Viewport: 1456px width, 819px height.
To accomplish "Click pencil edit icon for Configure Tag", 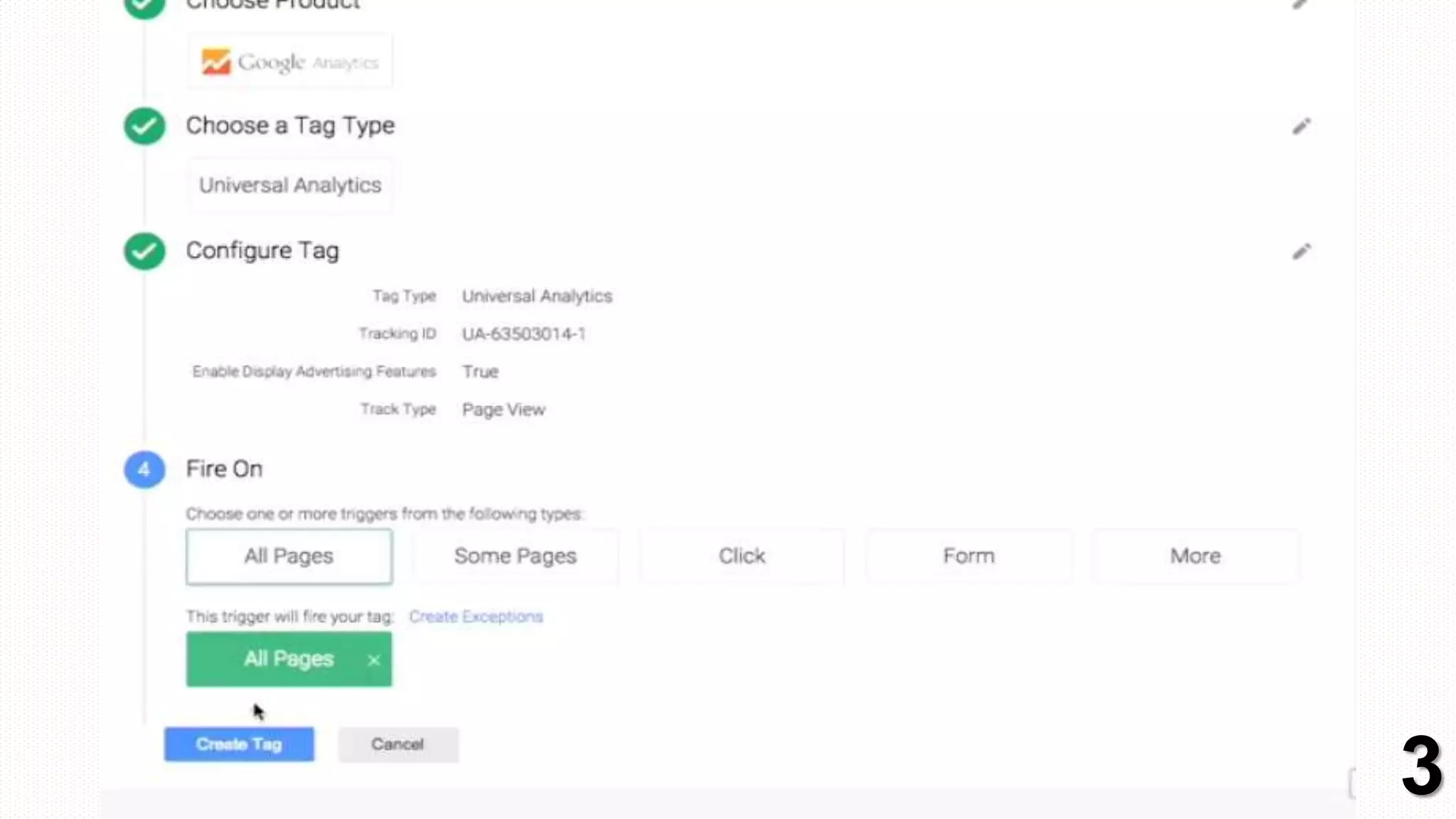I will click(1301, 252).
